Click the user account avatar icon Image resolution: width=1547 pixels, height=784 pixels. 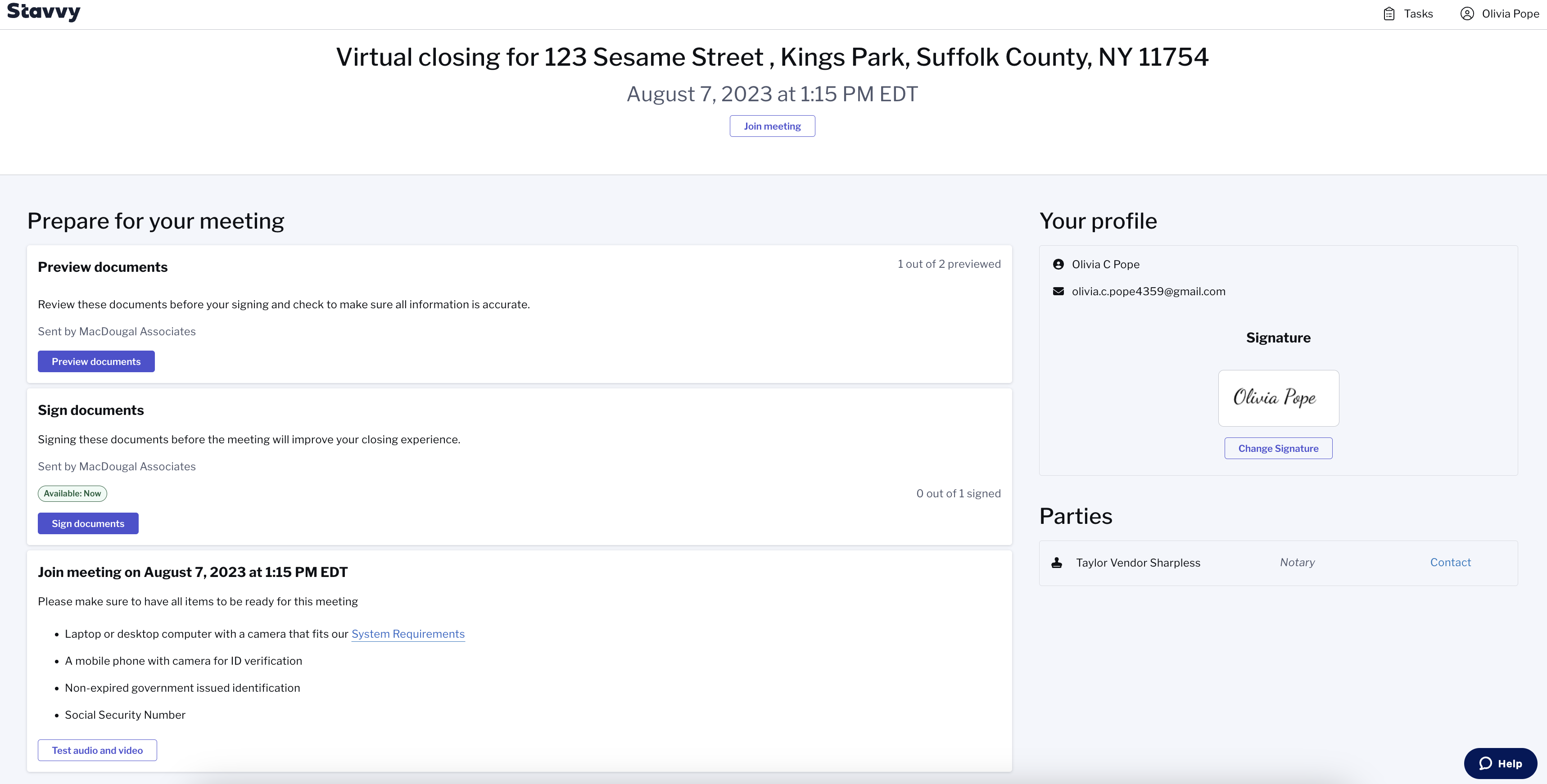[1466, 14]
